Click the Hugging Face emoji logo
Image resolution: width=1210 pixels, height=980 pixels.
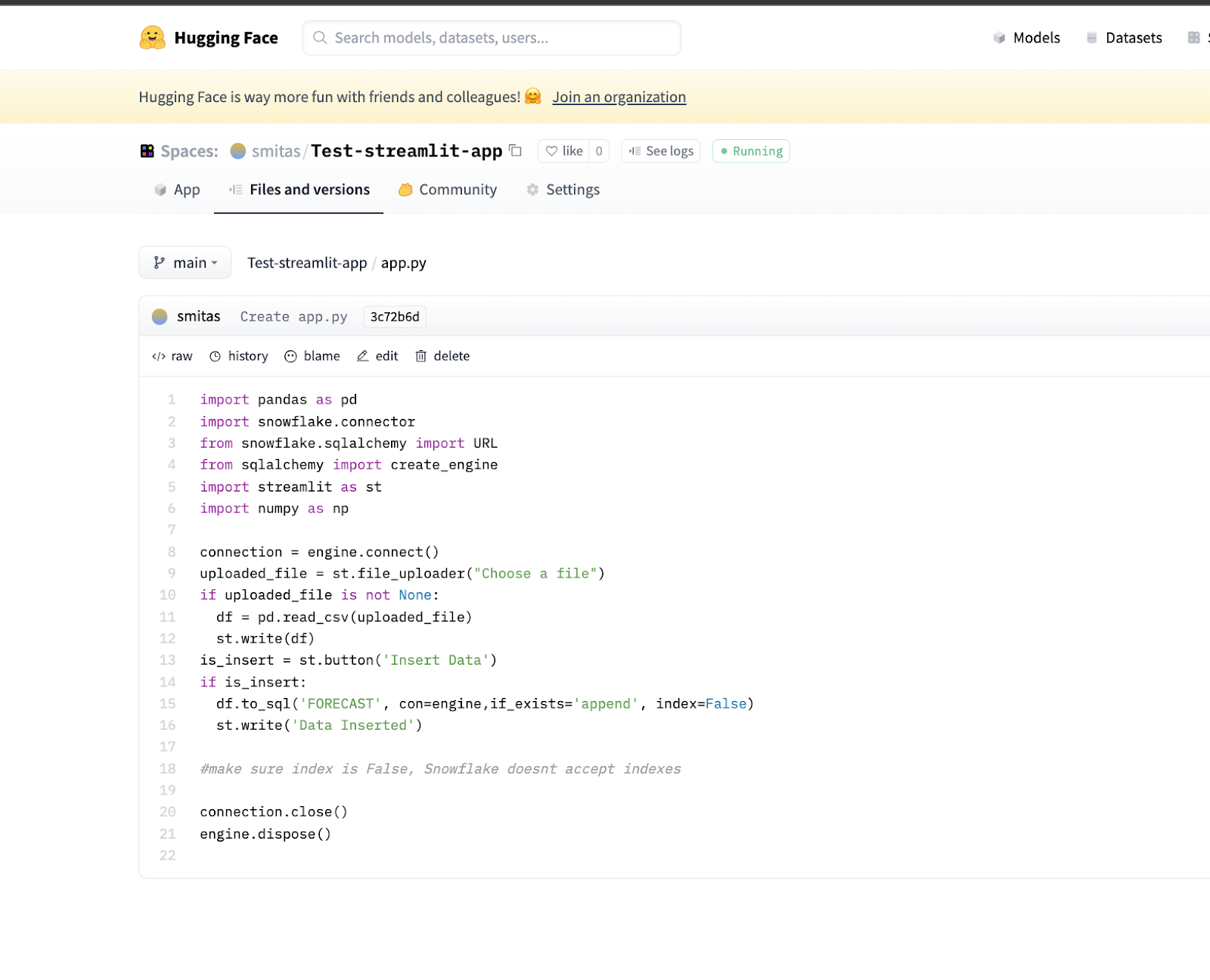[x=152, y=38]
